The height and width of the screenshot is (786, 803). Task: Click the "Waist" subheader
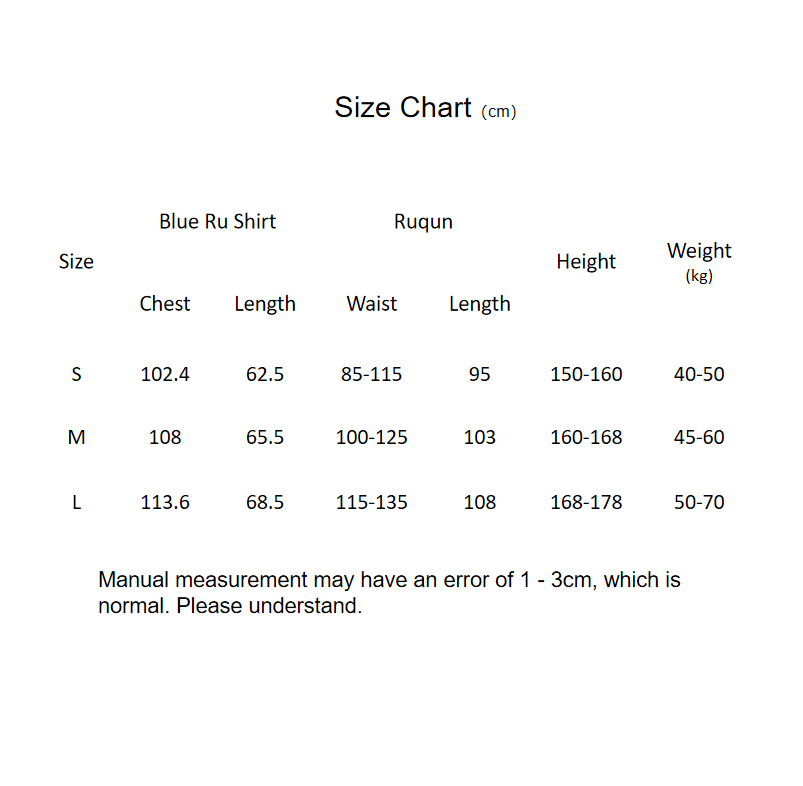372,304
